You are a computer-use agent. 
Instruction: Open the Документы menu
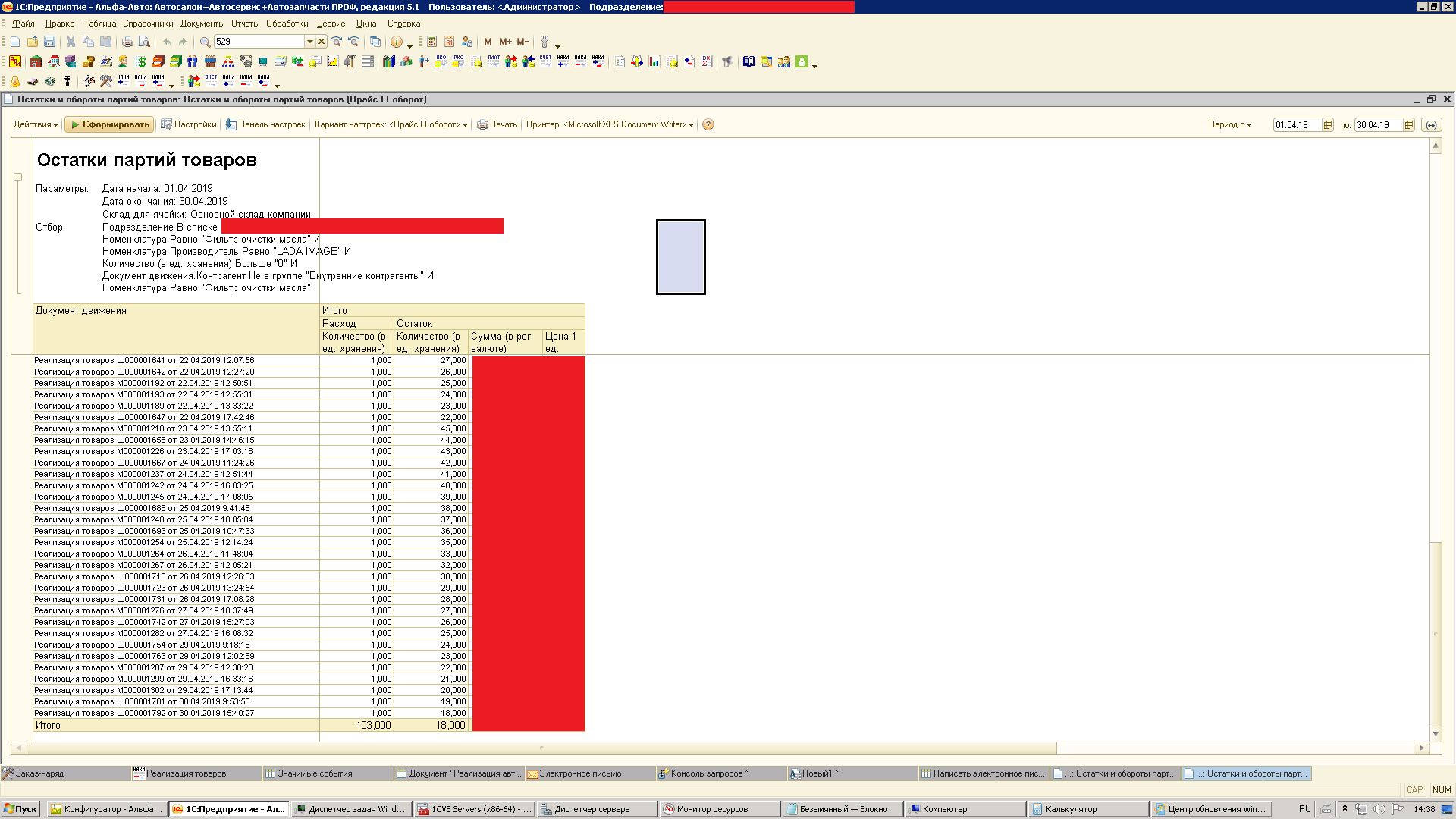[x=202, y=24]
